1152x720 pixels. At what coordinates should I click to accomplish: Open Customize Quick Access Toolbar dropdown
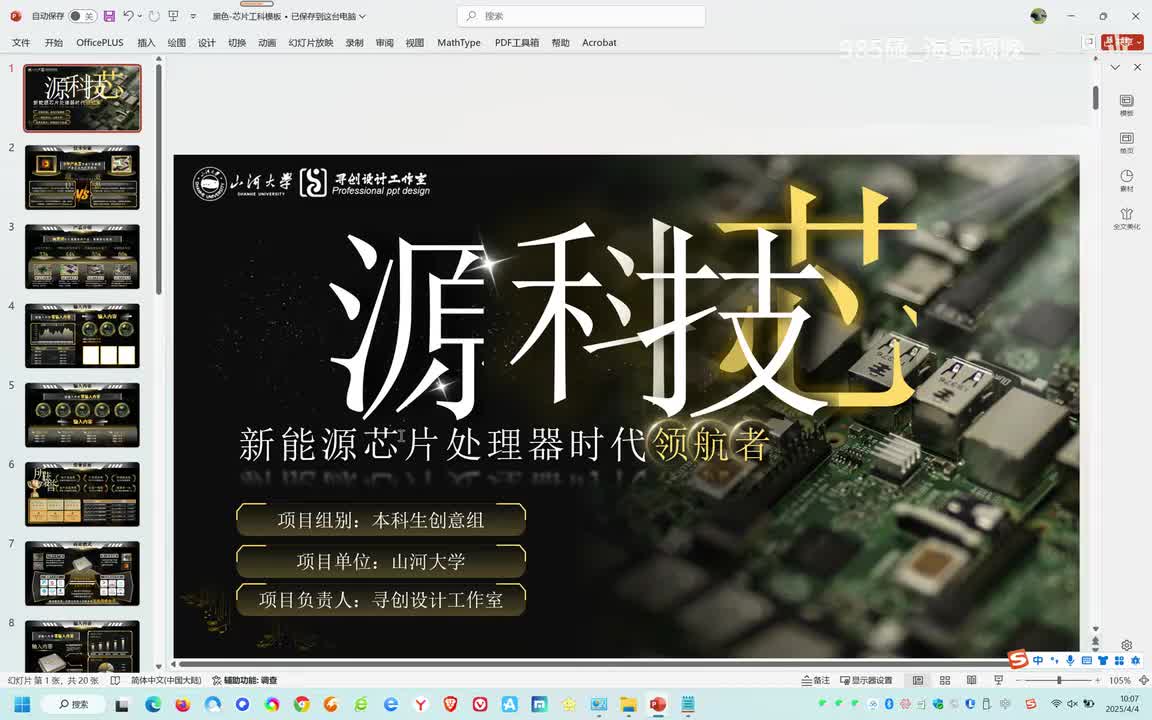[x=193, y=16]
